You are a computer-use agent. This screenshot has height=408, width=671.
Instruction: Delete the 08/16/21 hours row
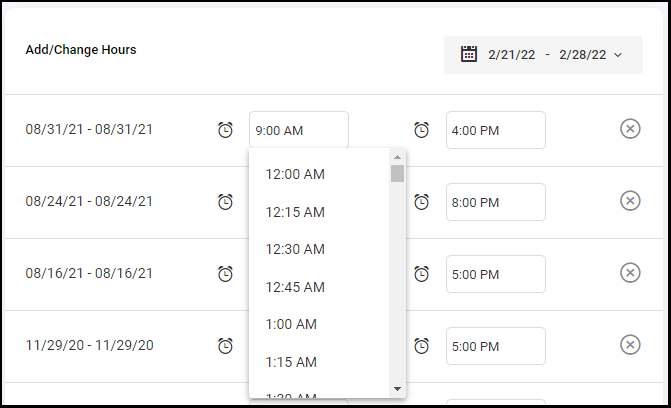(630, 273)
